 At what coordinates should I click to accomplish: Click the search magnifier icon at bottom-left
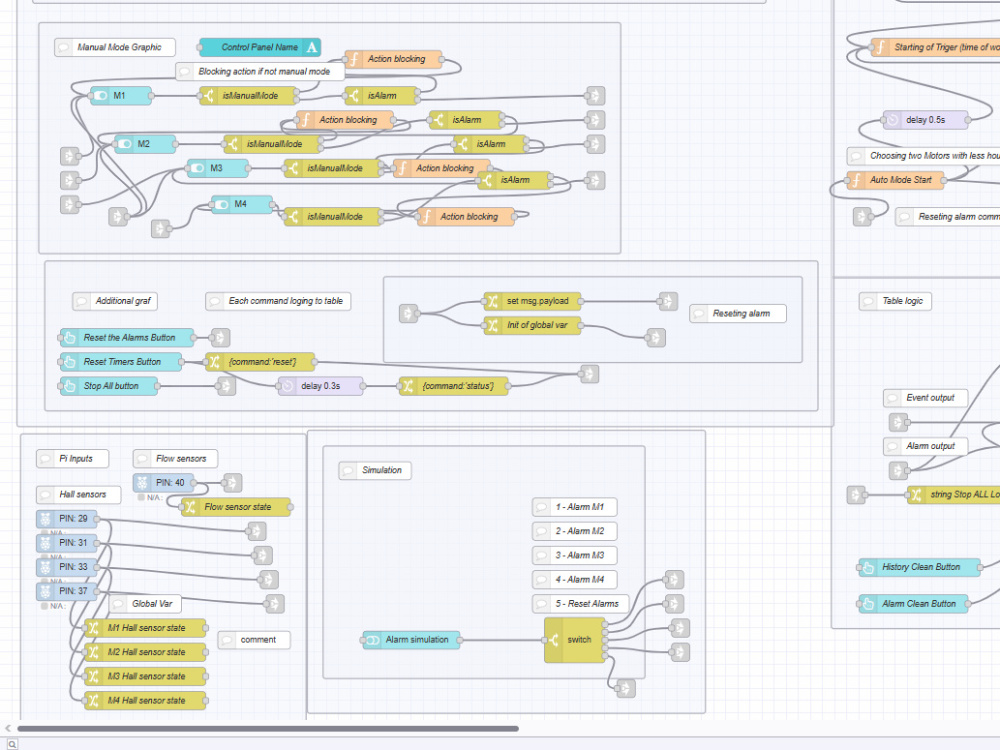11,744
